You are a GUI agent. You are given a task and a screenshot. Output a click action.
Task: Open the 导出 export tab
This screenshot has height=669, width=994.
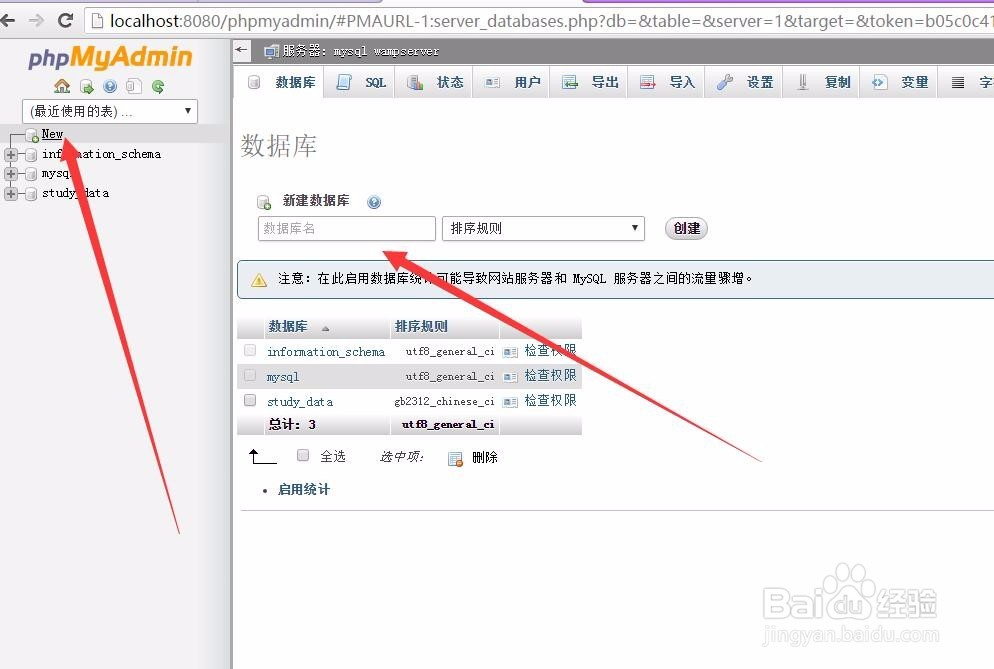(588, 82)
